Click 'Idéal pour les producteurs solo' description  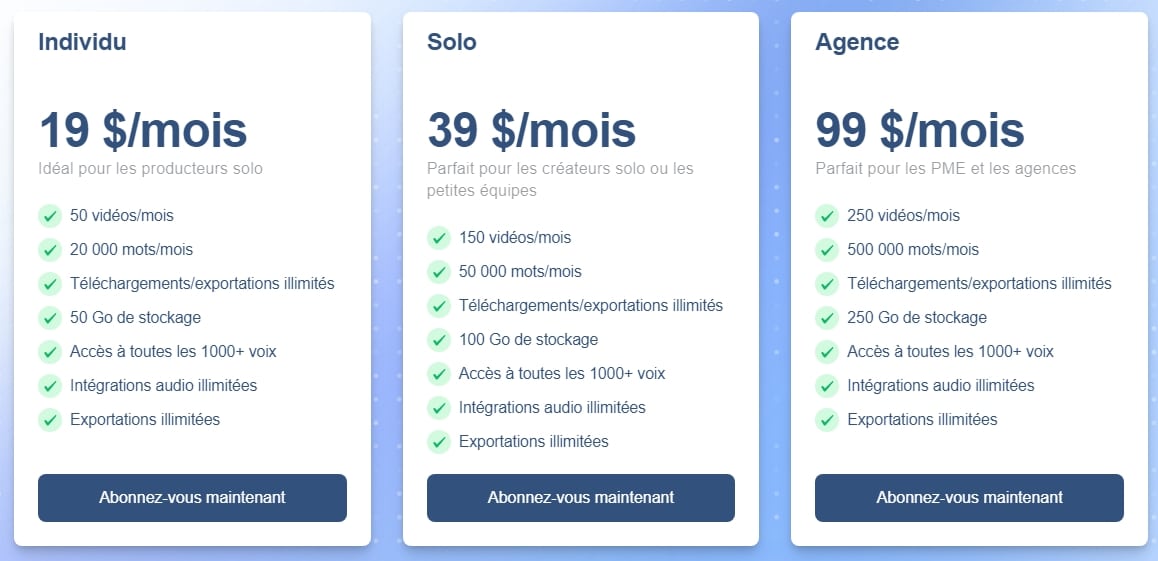click(151, 168)
